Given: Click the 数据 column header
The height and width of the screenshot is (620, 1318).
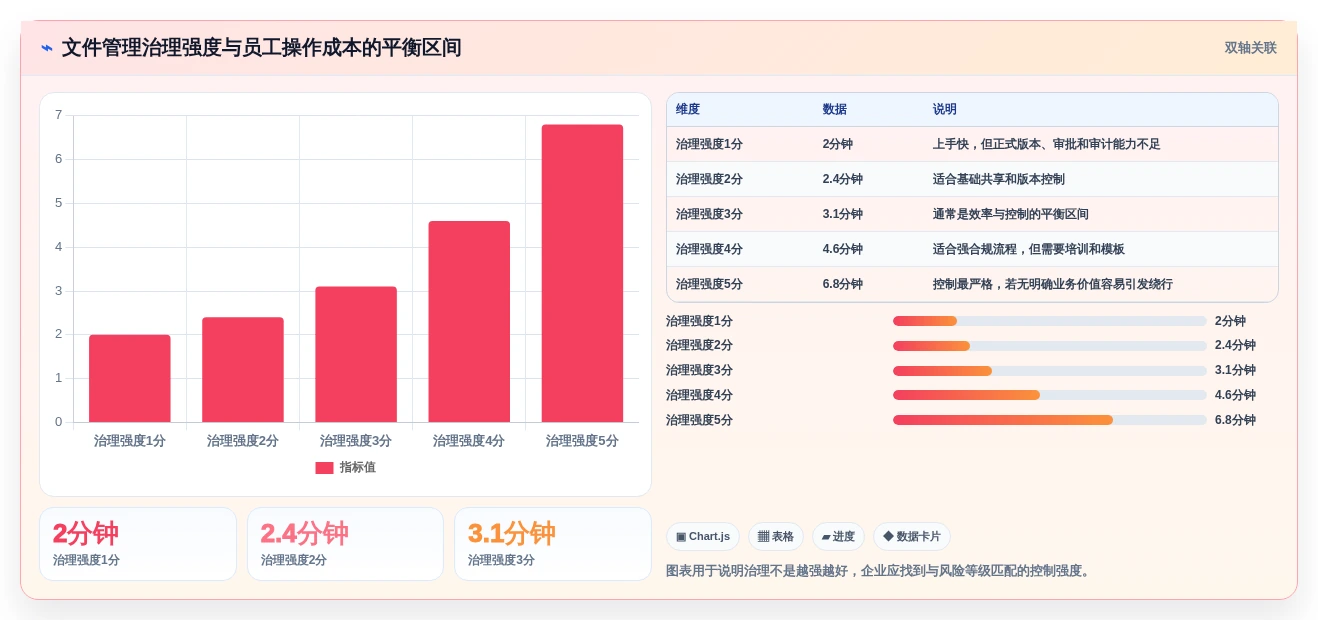Looking at the screenshot, I should tap(835, 110).
